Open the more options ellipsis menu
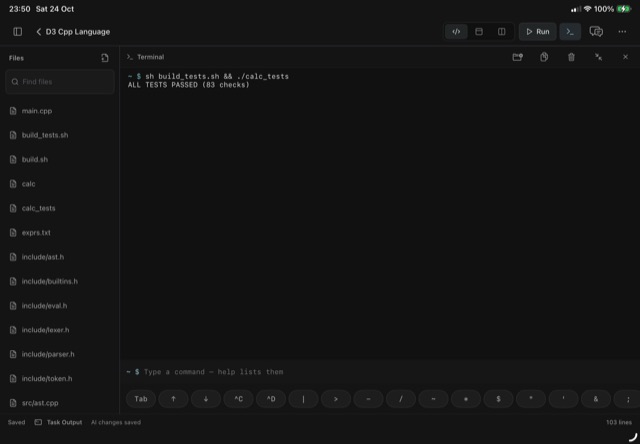The width and height of the screenshot is (640, 444). (x=622, y=31)
